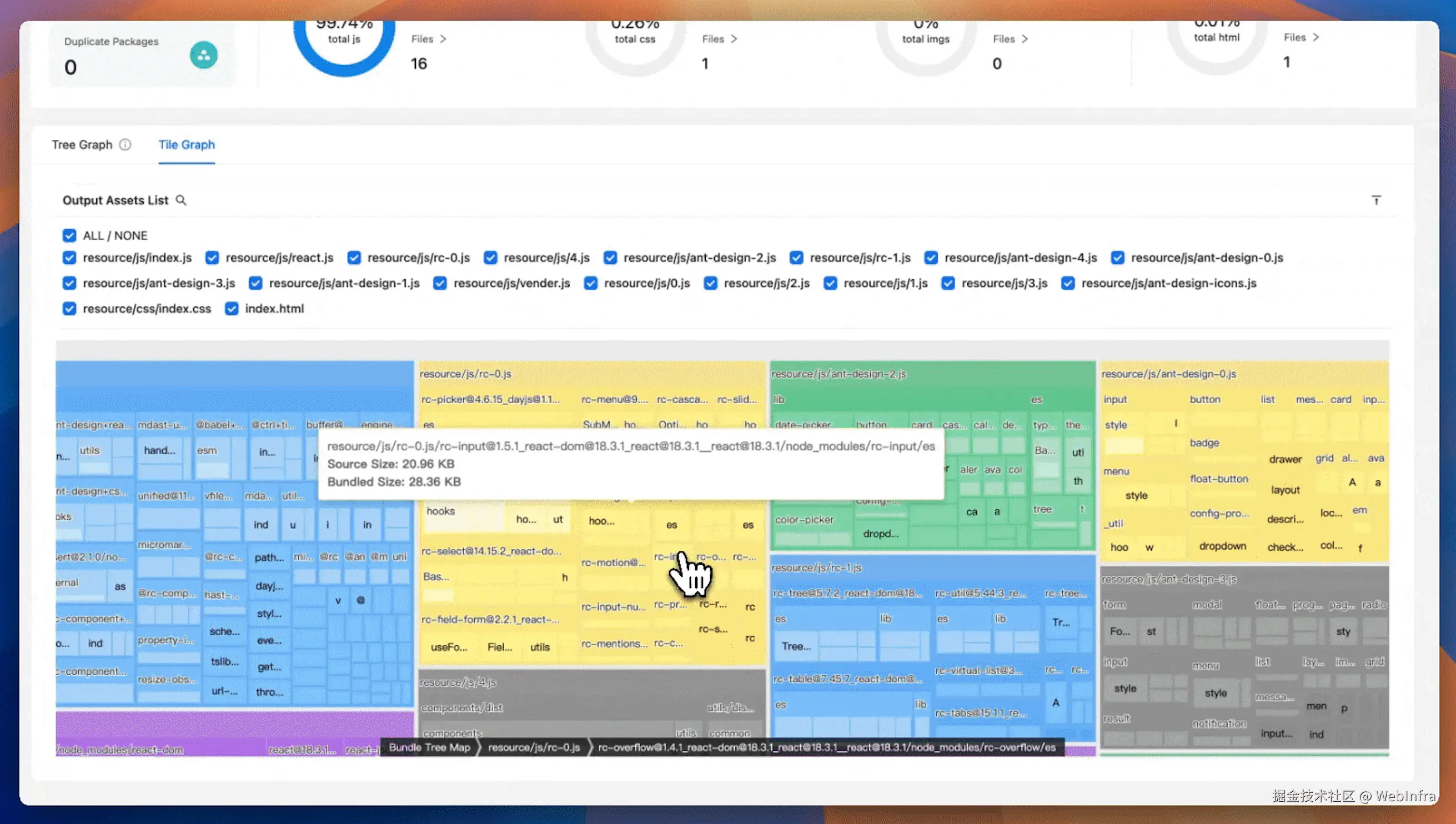Toggle resource/js/rc-0.js checkbox
Screen dimensions: 1456x824
[354, 258]
